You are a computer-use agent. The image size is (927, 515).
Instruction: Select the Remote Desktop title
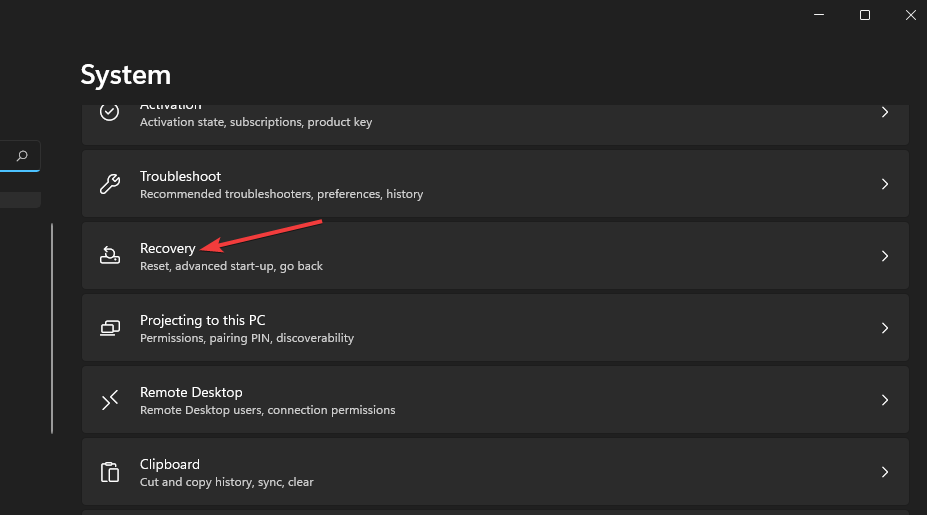[191, 392]
